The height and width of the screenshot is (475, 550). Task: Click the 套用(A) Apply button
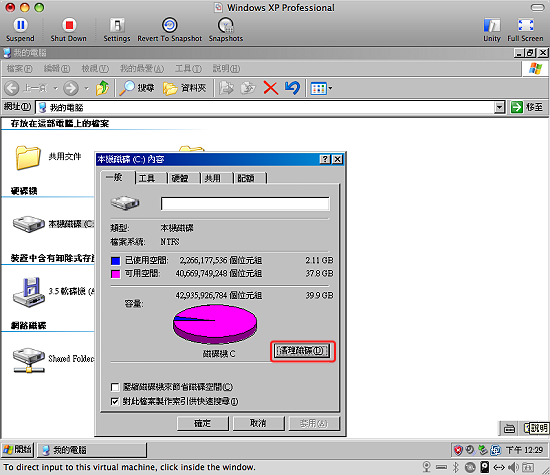pos(314,423)
